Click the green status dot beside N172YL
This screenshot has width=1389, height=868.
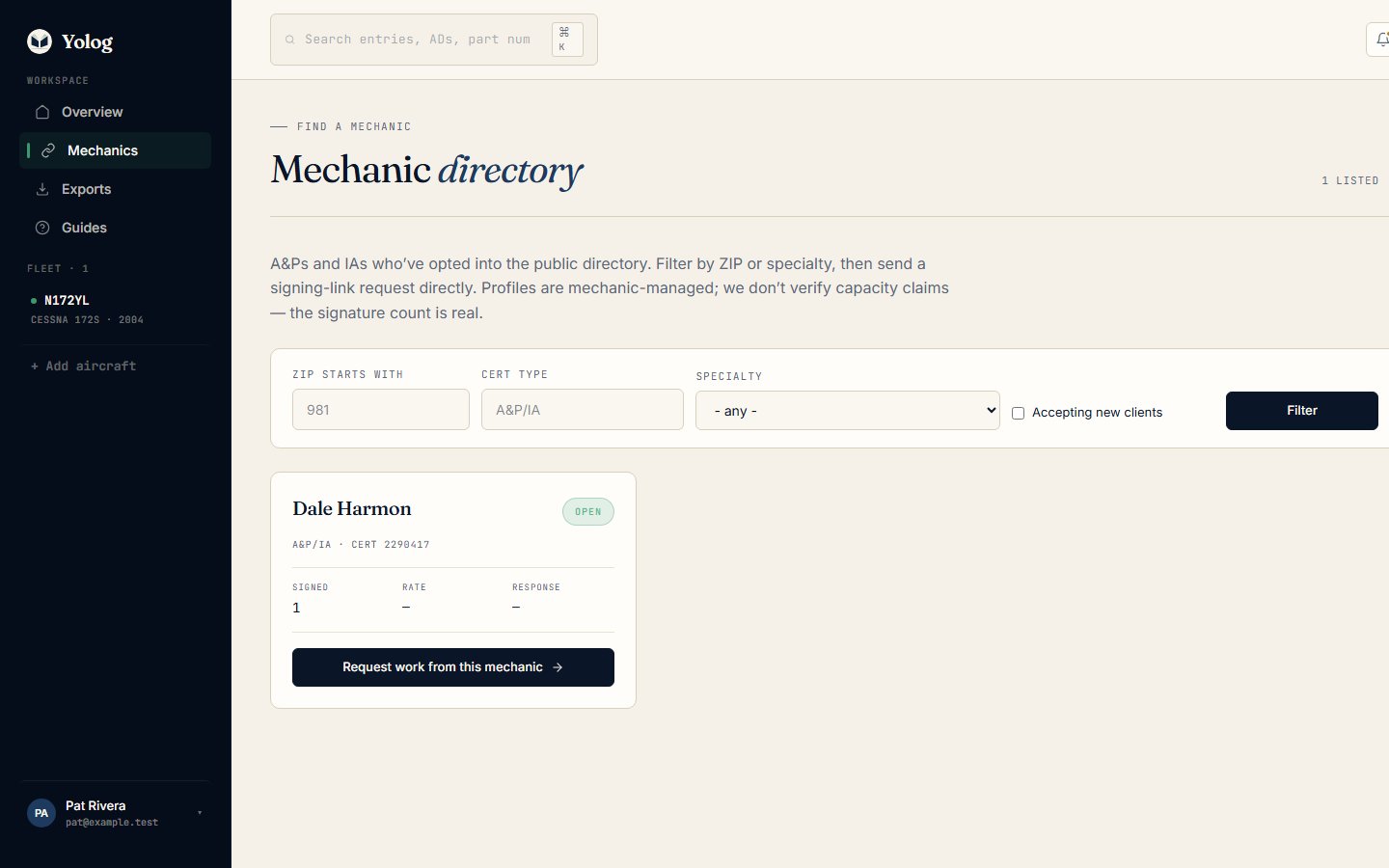(x=34, y=301)
